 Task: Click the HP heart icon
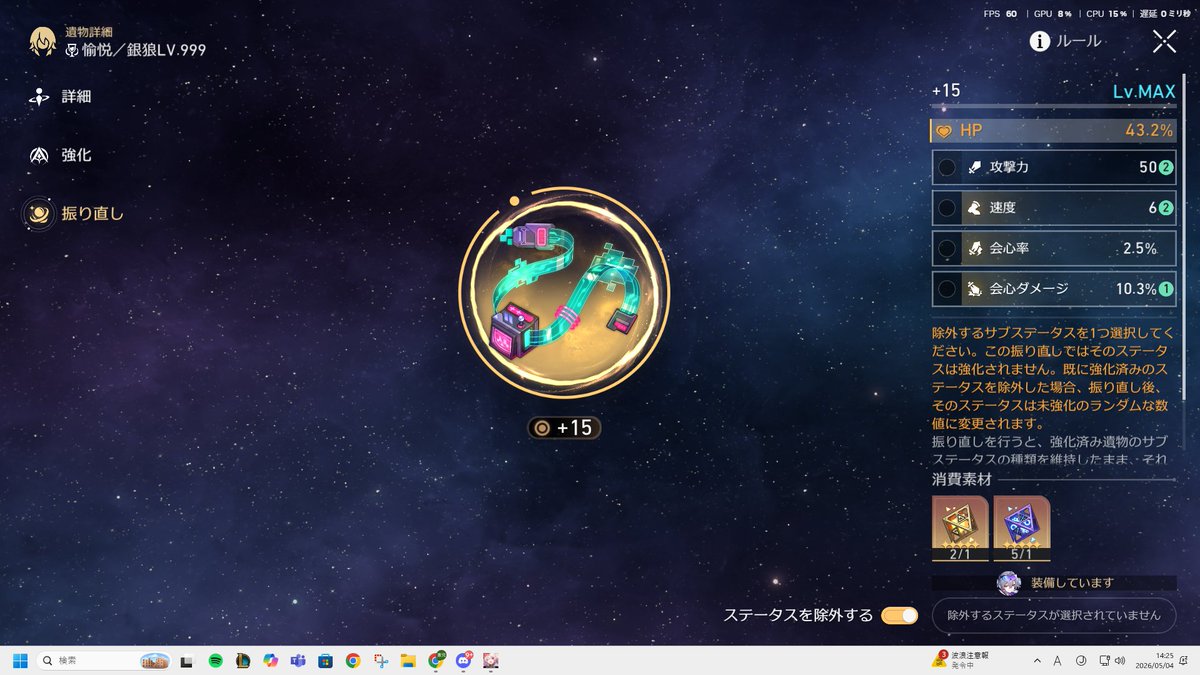coord(943,131)
